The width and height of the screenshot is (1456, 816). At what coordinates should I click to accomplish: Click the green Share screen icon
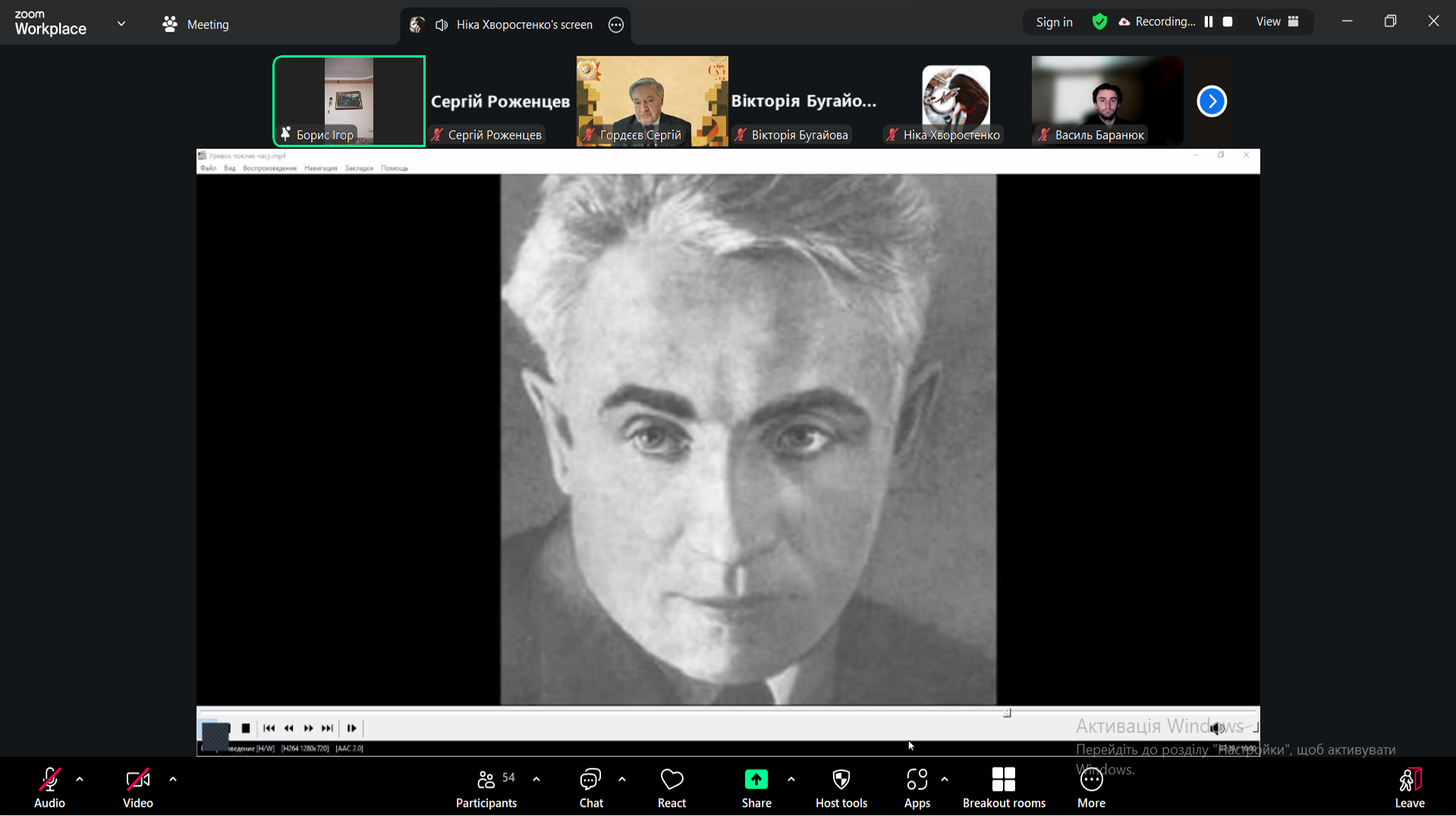pos(756,780)
